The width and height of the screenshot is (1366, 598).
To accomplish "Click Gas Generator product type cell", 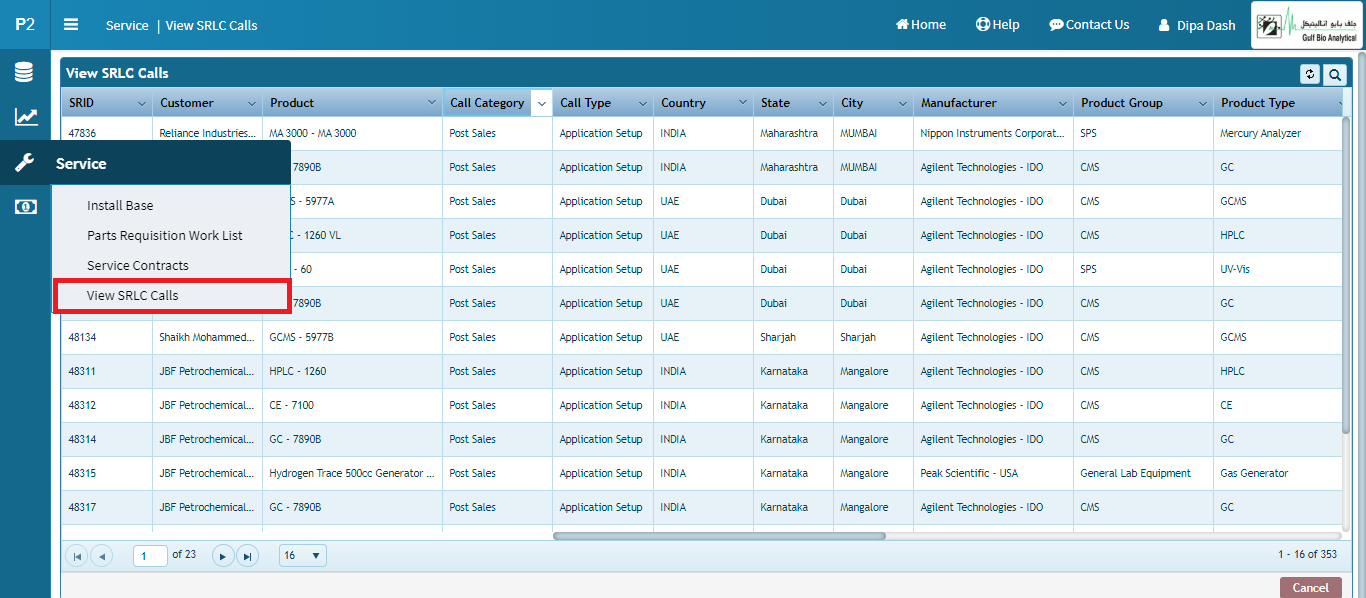I will (x=1278, y=473).
